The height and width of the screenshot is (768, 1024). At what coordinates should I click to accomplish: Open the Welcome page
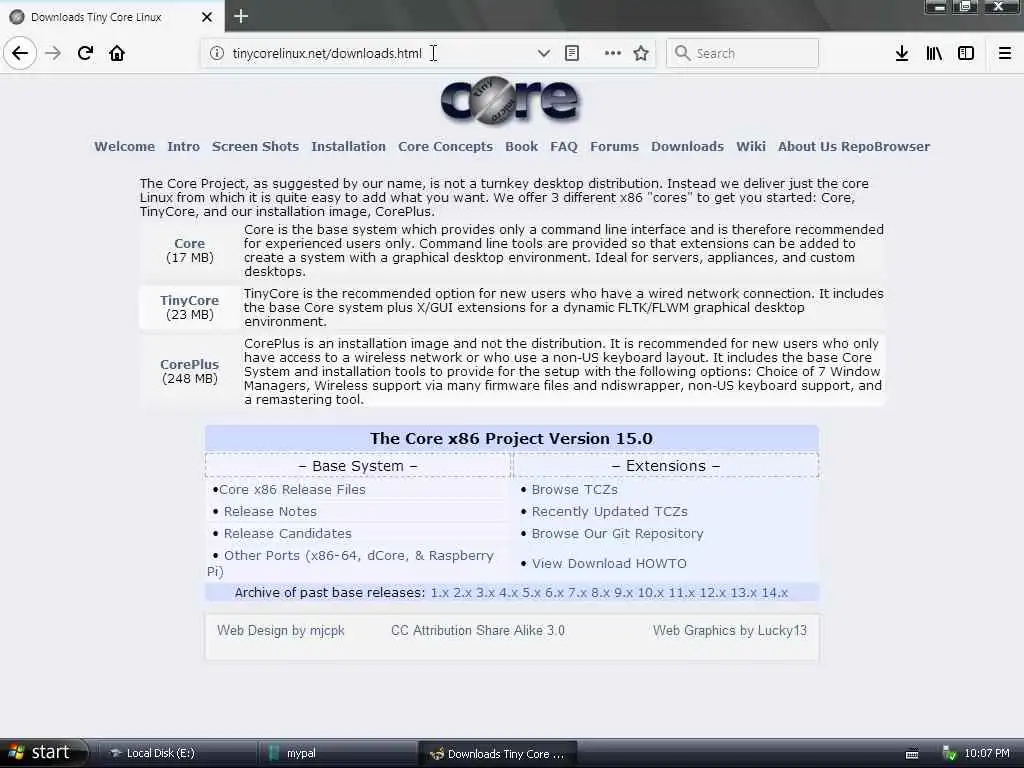point(125,146)
